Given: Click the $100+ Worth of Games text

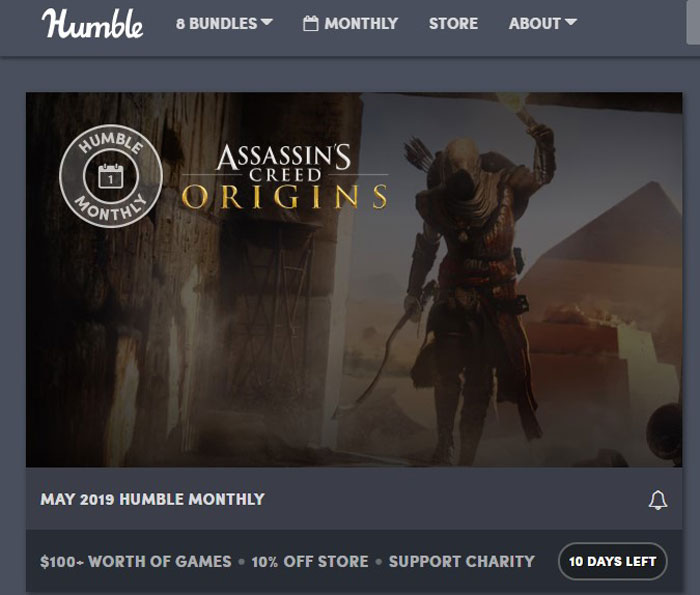Looking at the screenshot, I should point(136,562).
